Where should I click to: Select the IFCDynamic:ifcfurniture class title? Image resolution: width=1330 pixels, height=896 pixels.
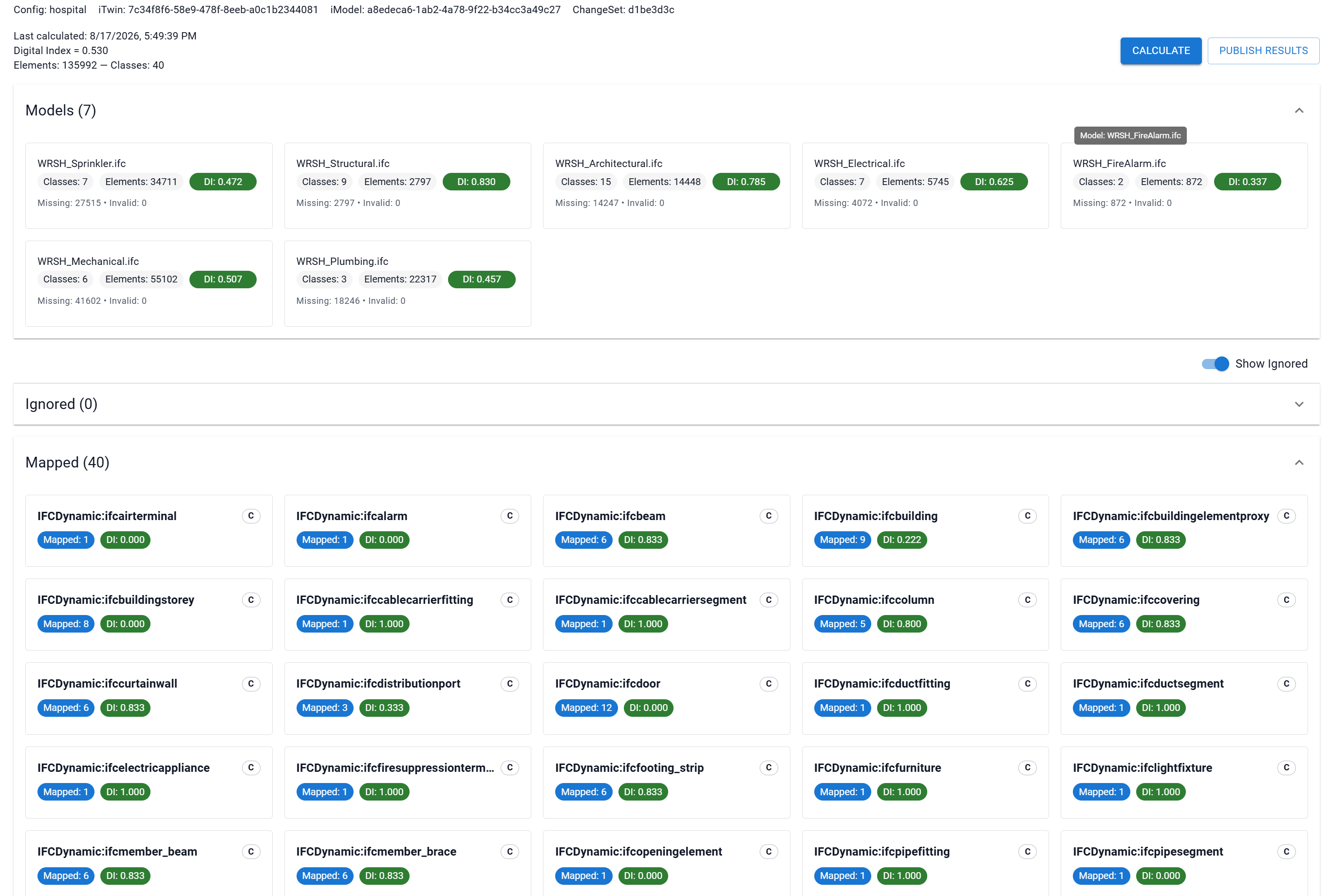point(877,767)
